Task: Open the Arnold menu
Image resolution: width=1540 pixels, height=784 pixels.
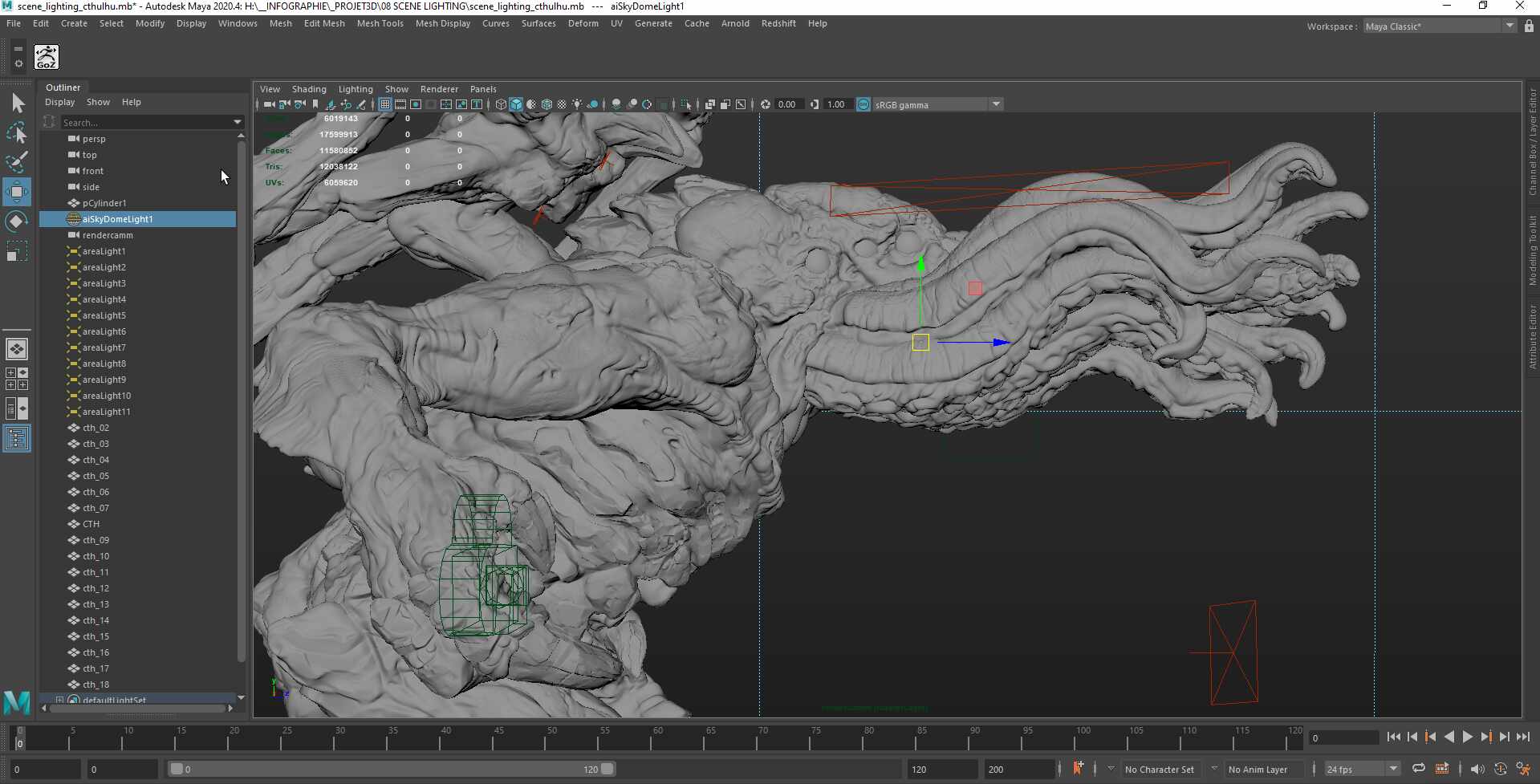Action: pos(735,23)
